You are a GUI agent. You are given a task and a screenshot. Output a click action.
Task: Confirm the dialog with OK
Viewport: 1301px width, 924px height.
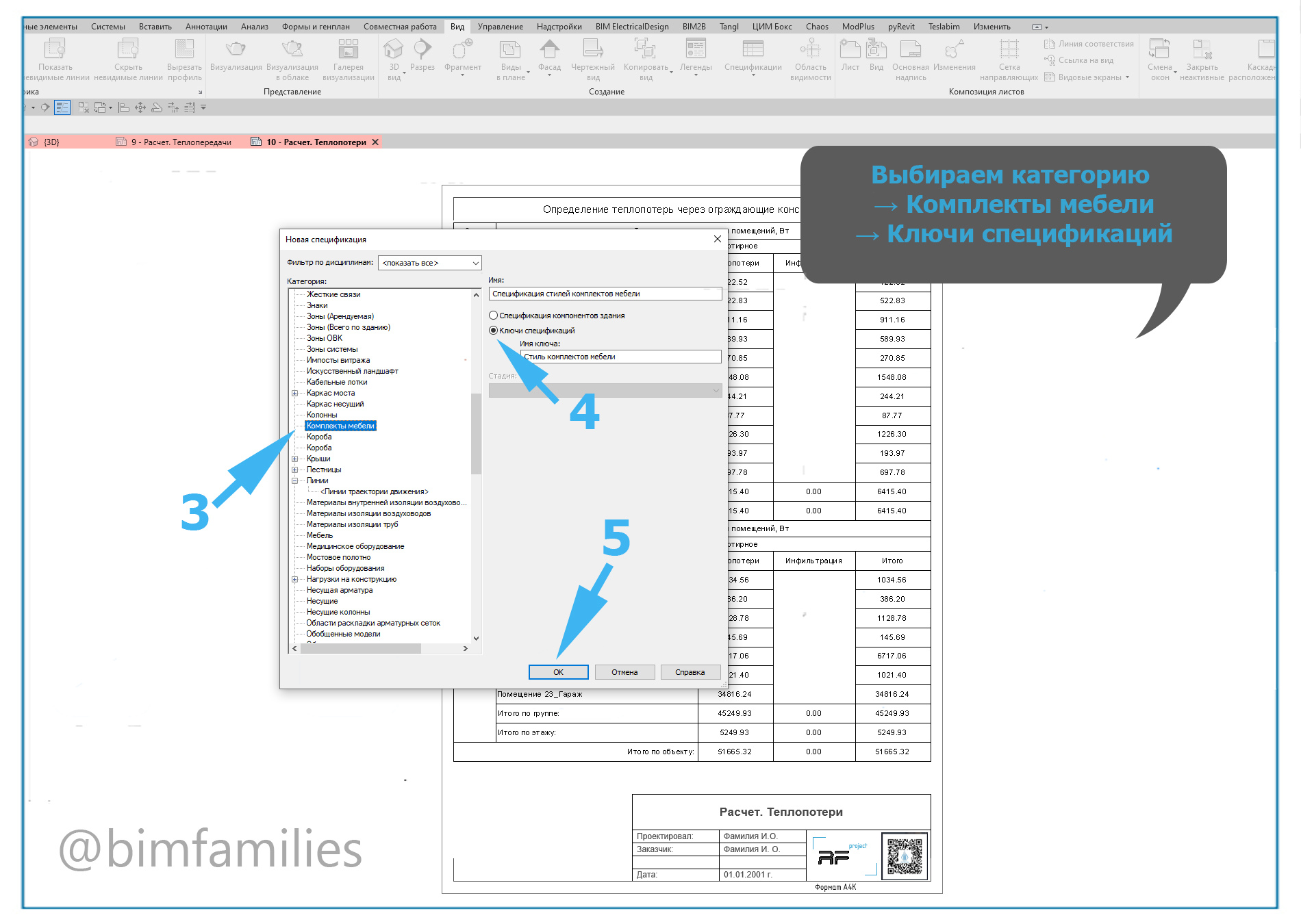[559, 672]
